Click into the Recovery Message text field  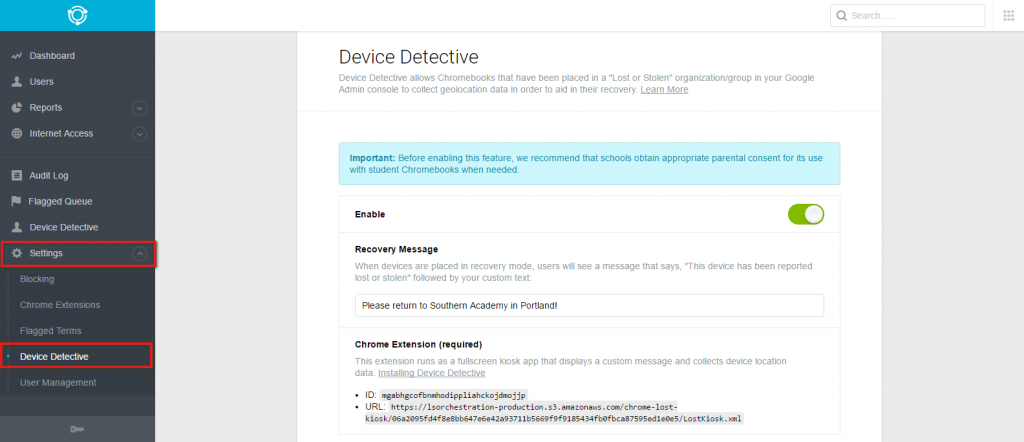click(589, 306)
